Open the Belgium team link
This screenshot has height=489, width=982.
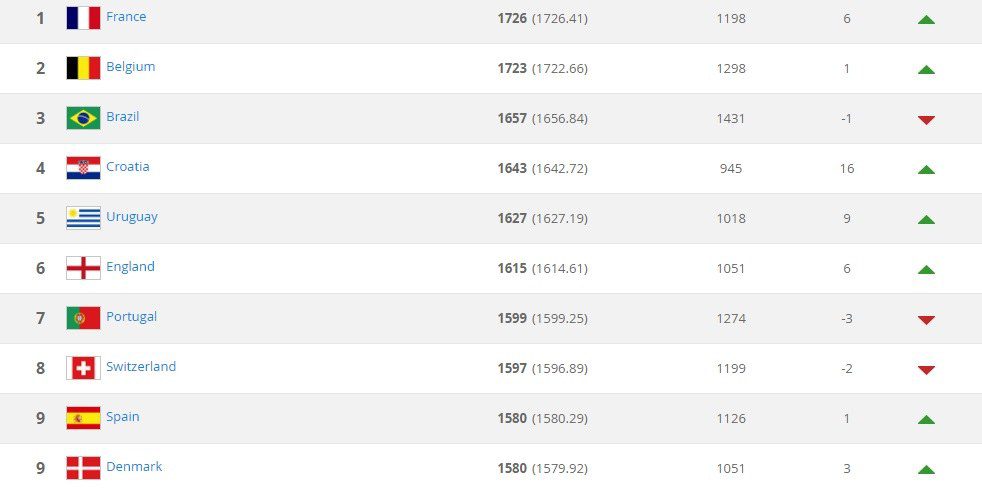[130, 67]
